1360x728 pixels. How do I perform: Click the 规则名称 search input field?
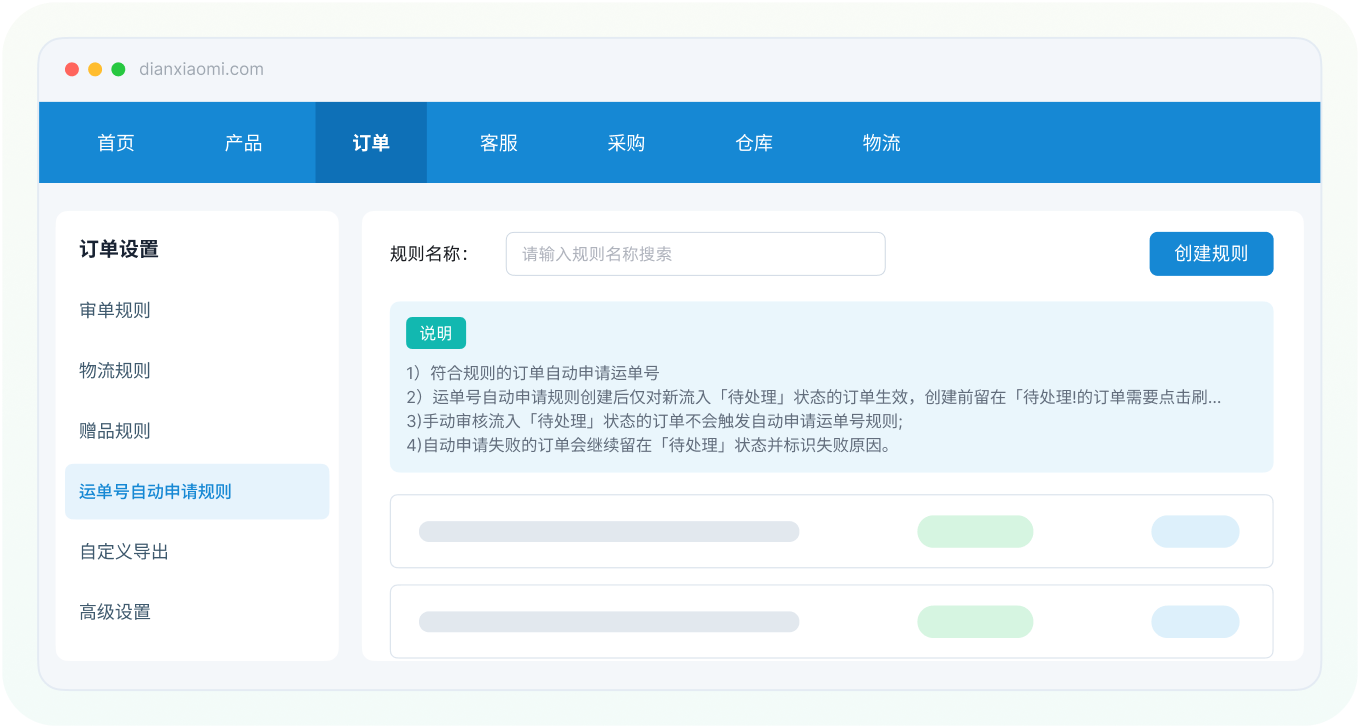pos(696,254)
